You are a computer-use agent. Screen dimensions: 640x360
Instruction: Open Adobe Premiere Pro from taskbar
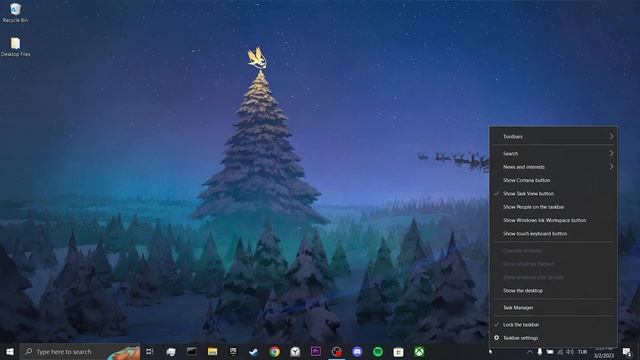(316, 351)
